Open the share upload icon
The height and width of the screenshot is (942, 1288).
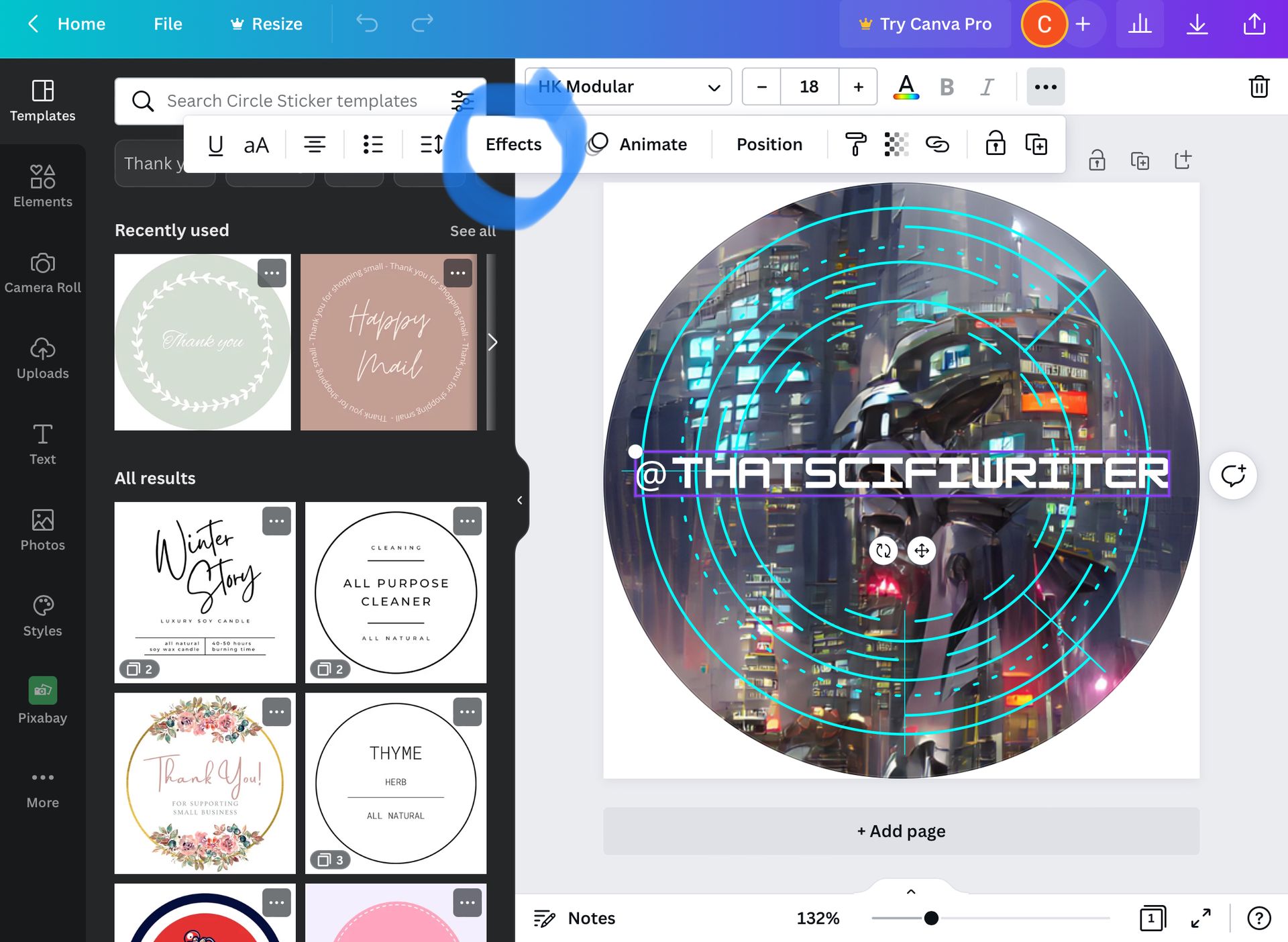[1254, 24]
